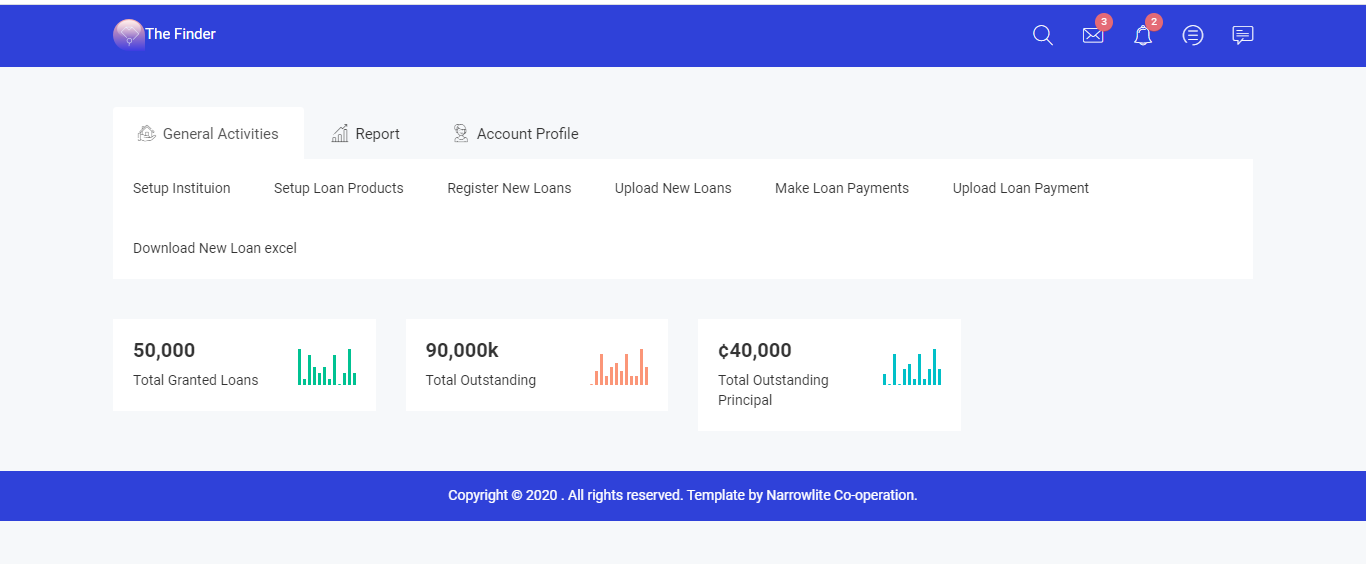Open Setup Instituion link
The width and height of the screenshot is (1366, 564).
(x=182, y=188)
